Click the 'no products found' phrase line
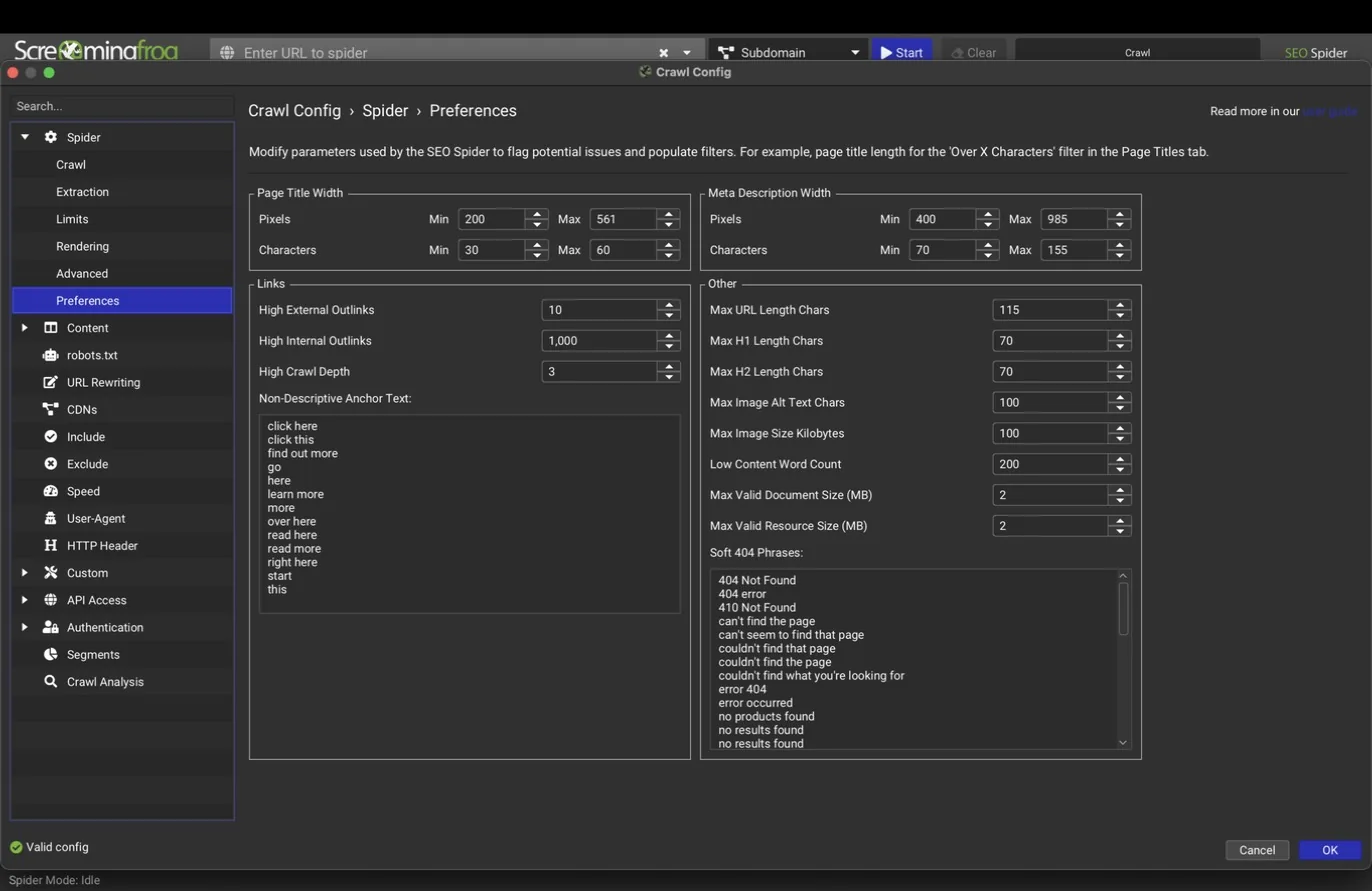Image resolution: width=1372 pixels, height=891 pixels. pyautogui.click(x=766, y=716)
